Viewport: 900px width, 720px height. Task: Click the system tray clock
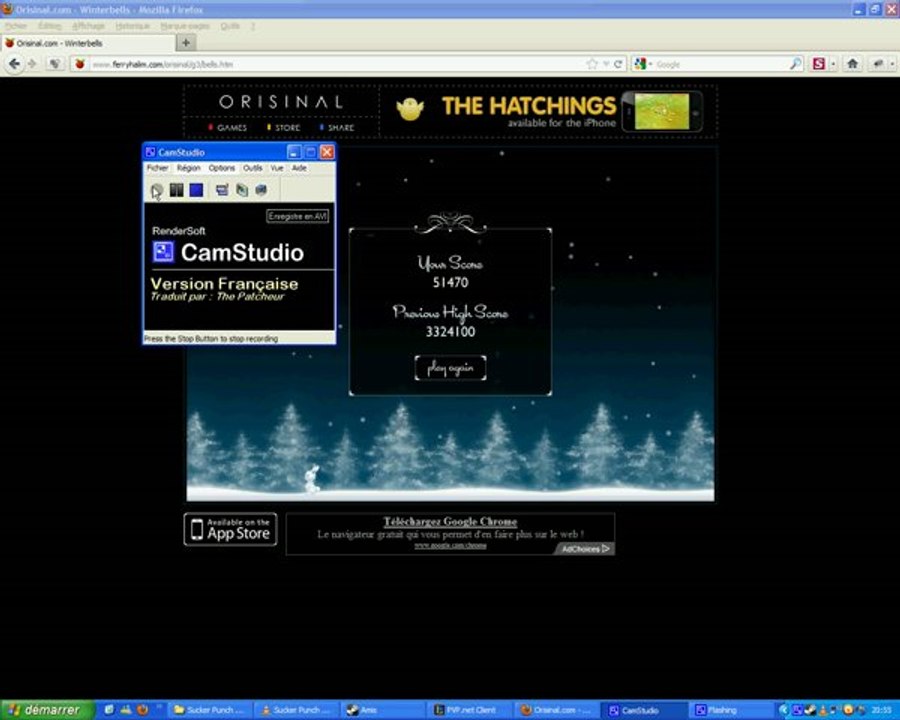coord(882,710)
